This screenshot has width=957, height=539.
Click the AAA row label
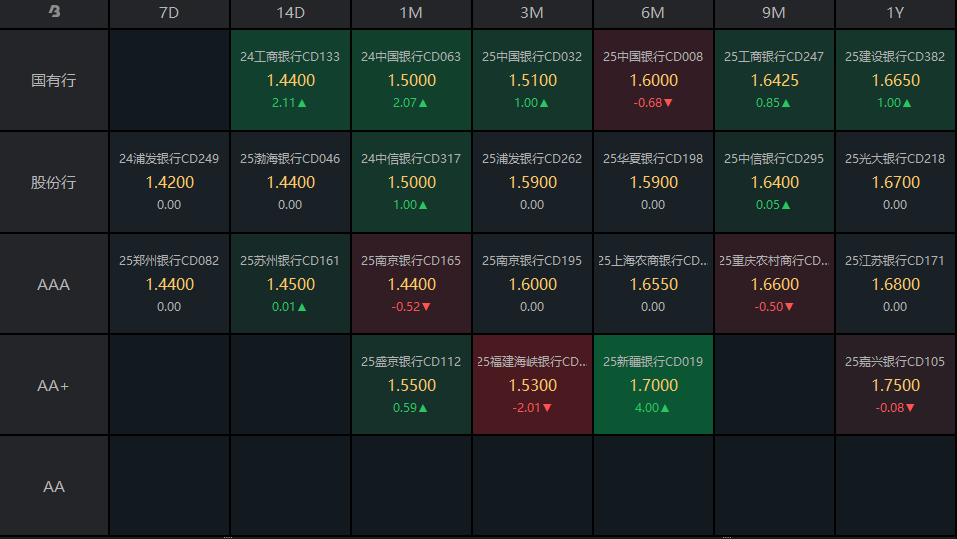[54, 284]
